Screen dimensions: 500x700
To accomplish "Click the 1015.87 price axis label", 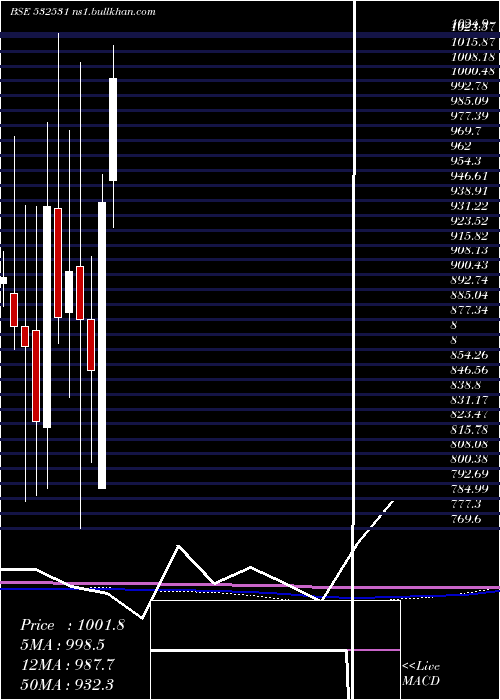I will coord(473,42).
